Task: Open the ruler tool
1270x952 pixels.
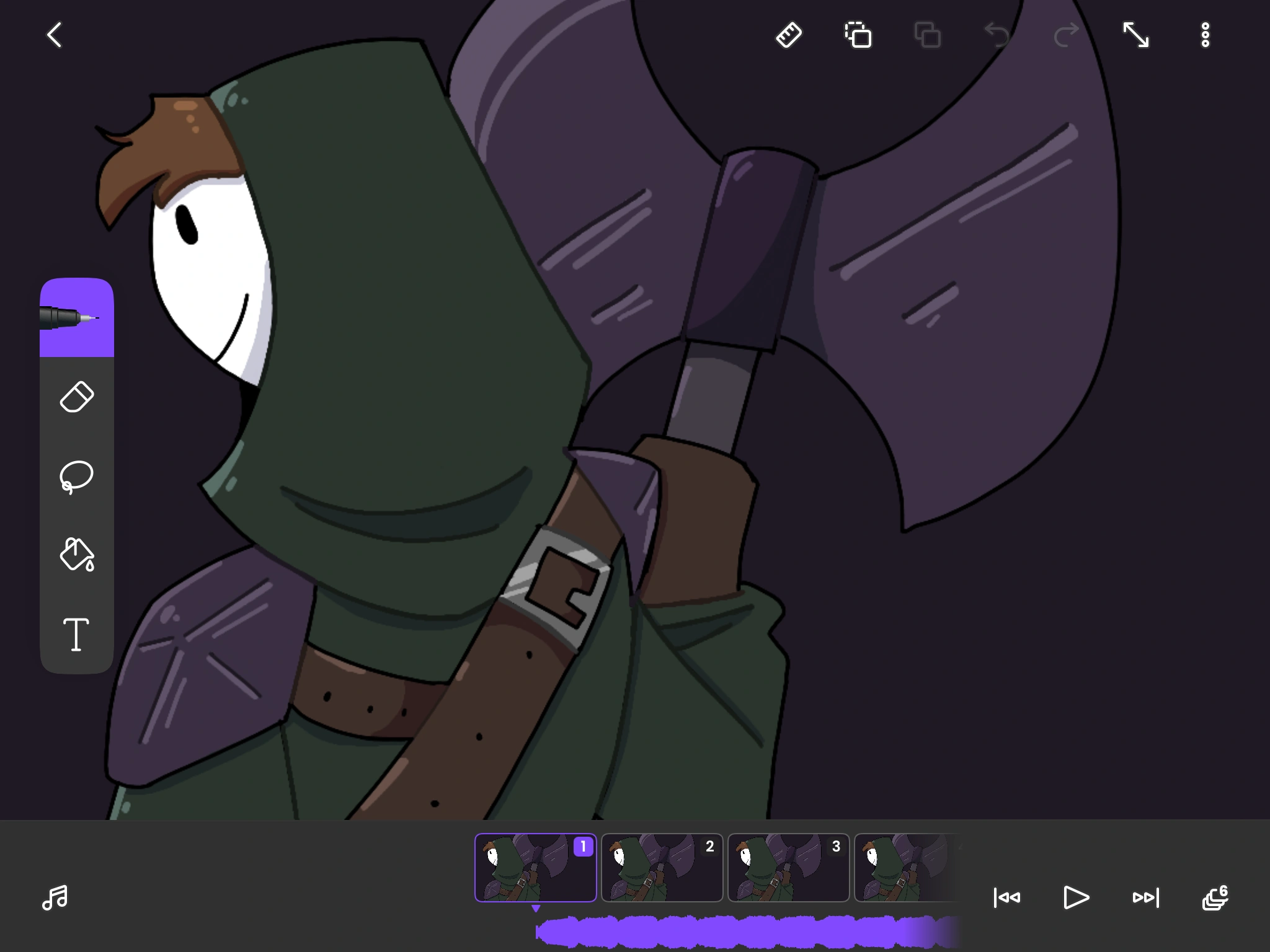Action: coord(789,35)
